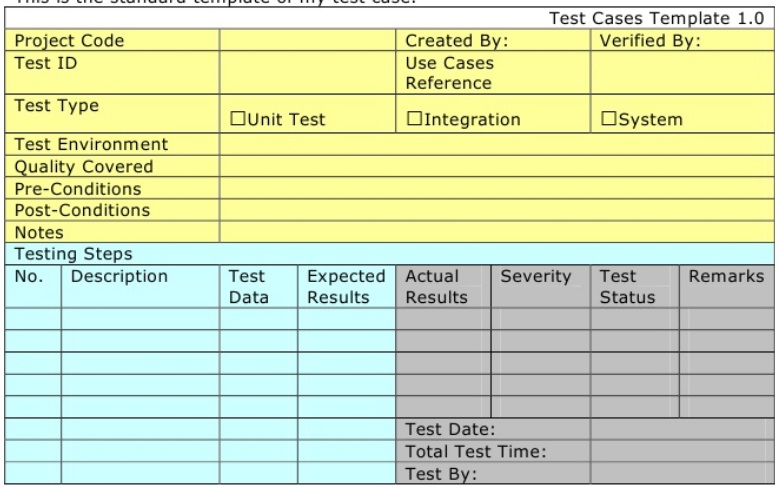Click the Total Test Time value field

[x=682, y=451]
